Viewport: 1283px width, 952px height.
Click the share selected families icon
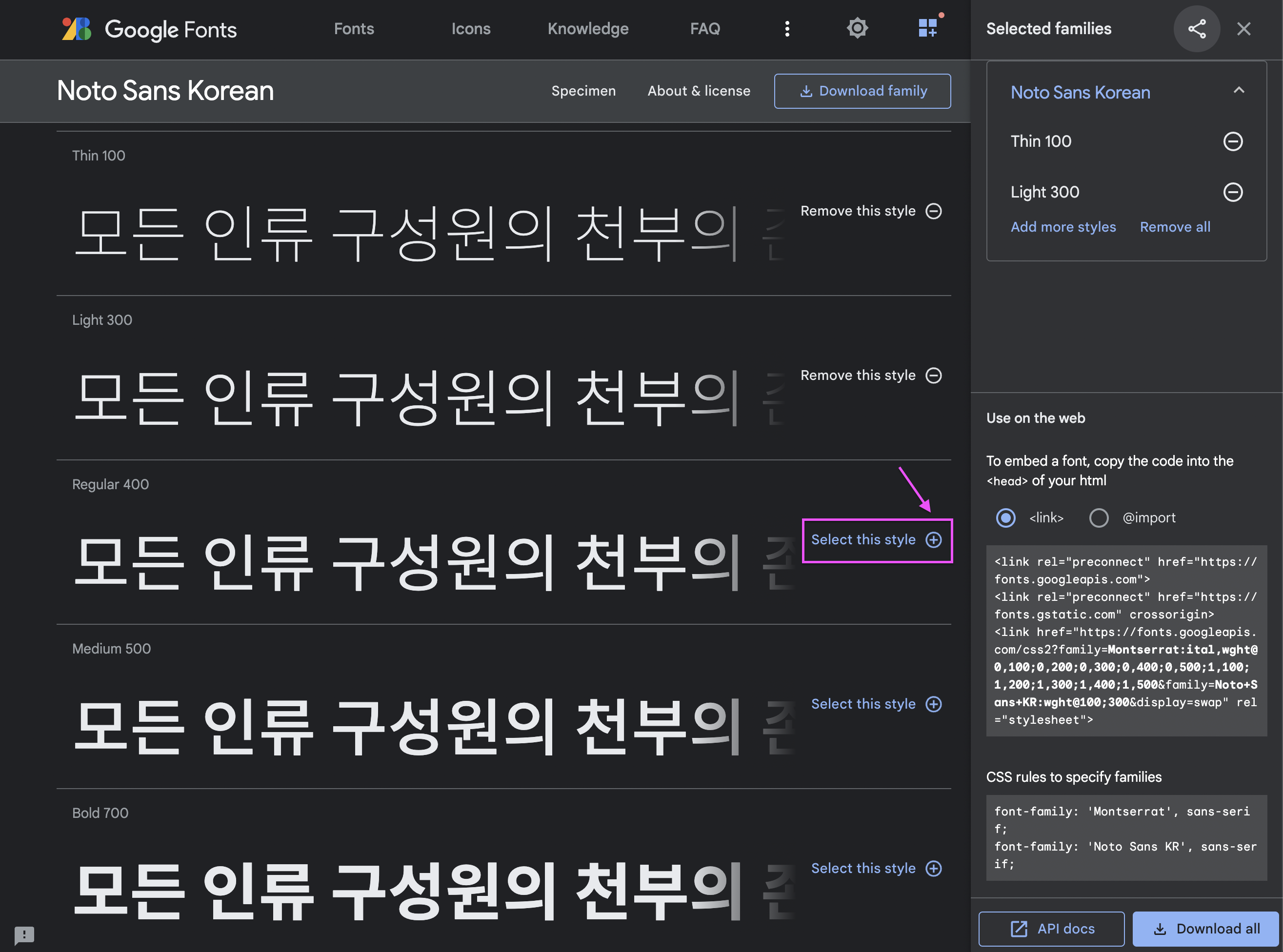click(1197, 29)
